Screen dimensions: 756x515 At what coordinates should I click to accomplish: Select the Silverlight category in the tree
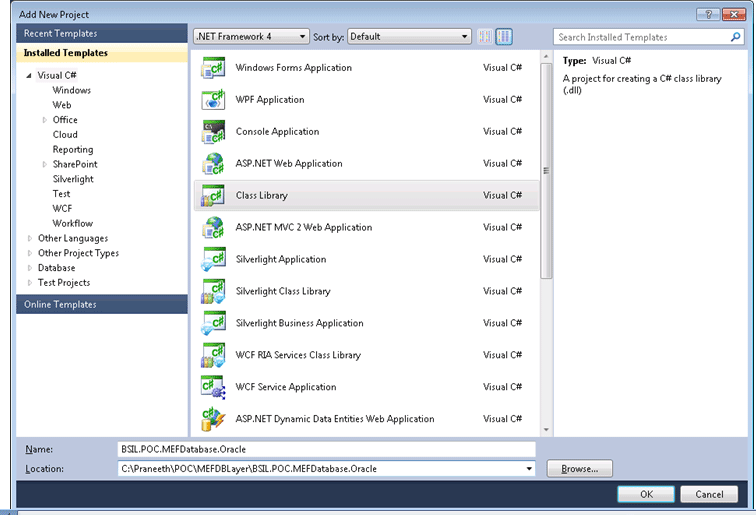tap(73, 179)
